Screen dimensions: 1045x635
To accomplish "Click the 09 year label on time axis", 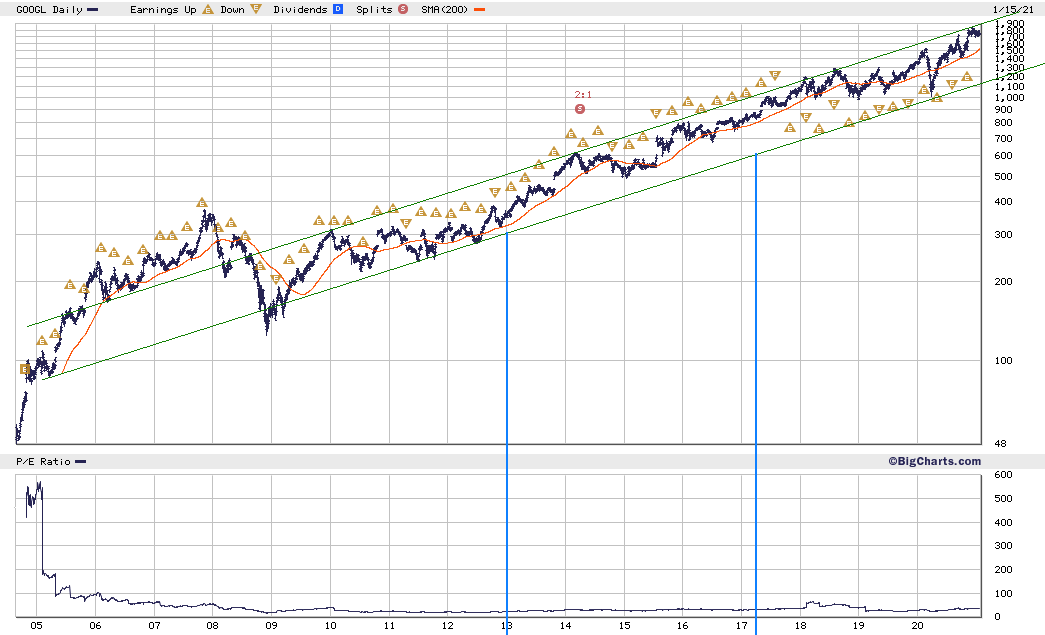I will pyautogui.click(x=271, y=625).
